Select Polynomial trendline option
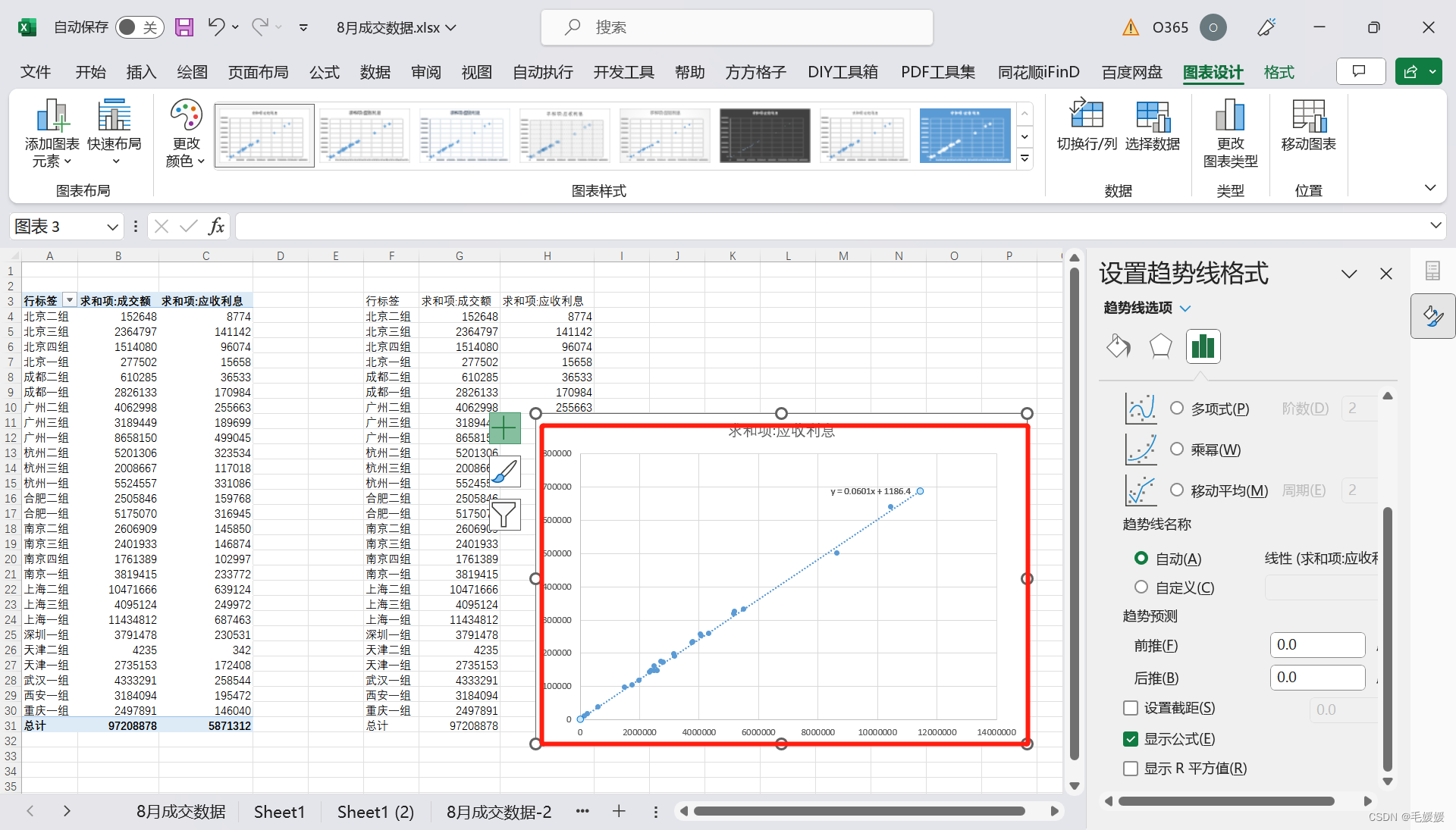Image resolution: width=1456 pixels, height=830 pixels. point(1177,408)
